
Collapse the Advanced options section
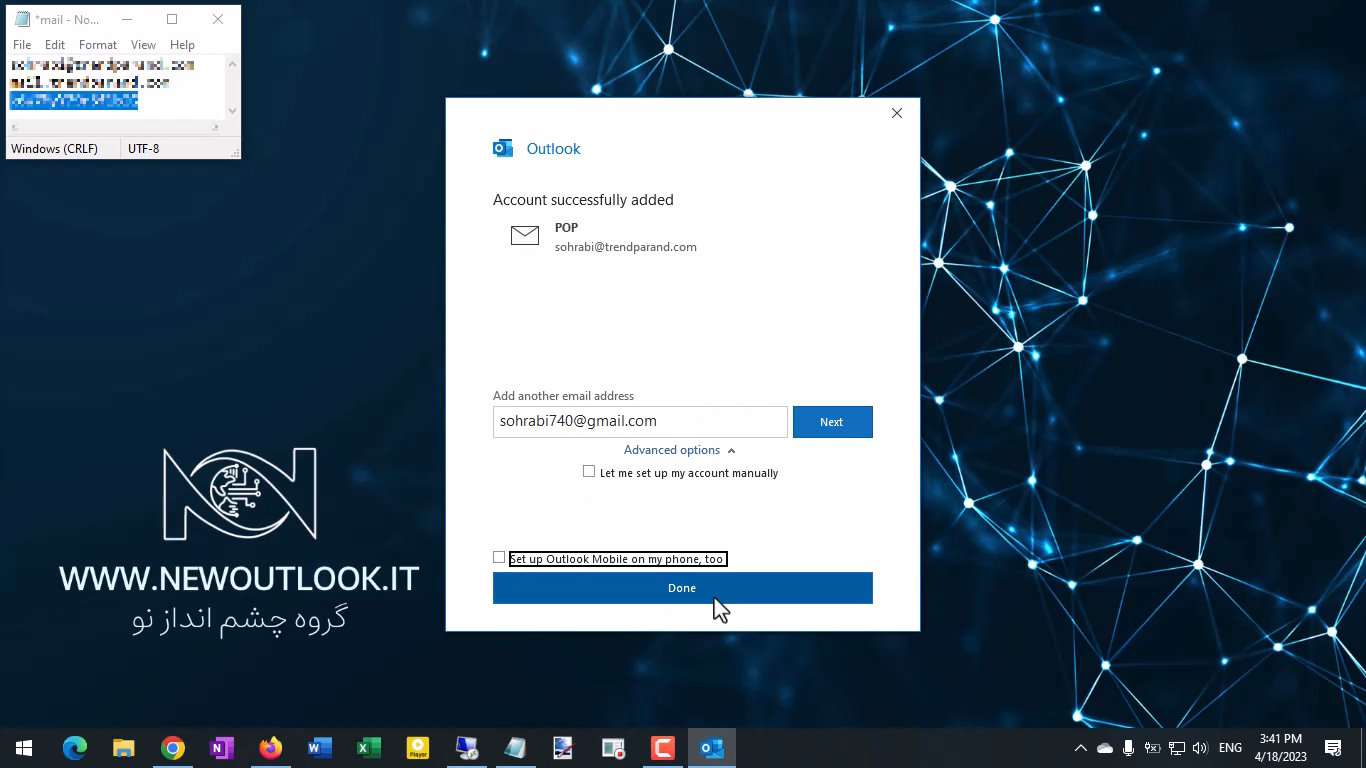point(680,450)
